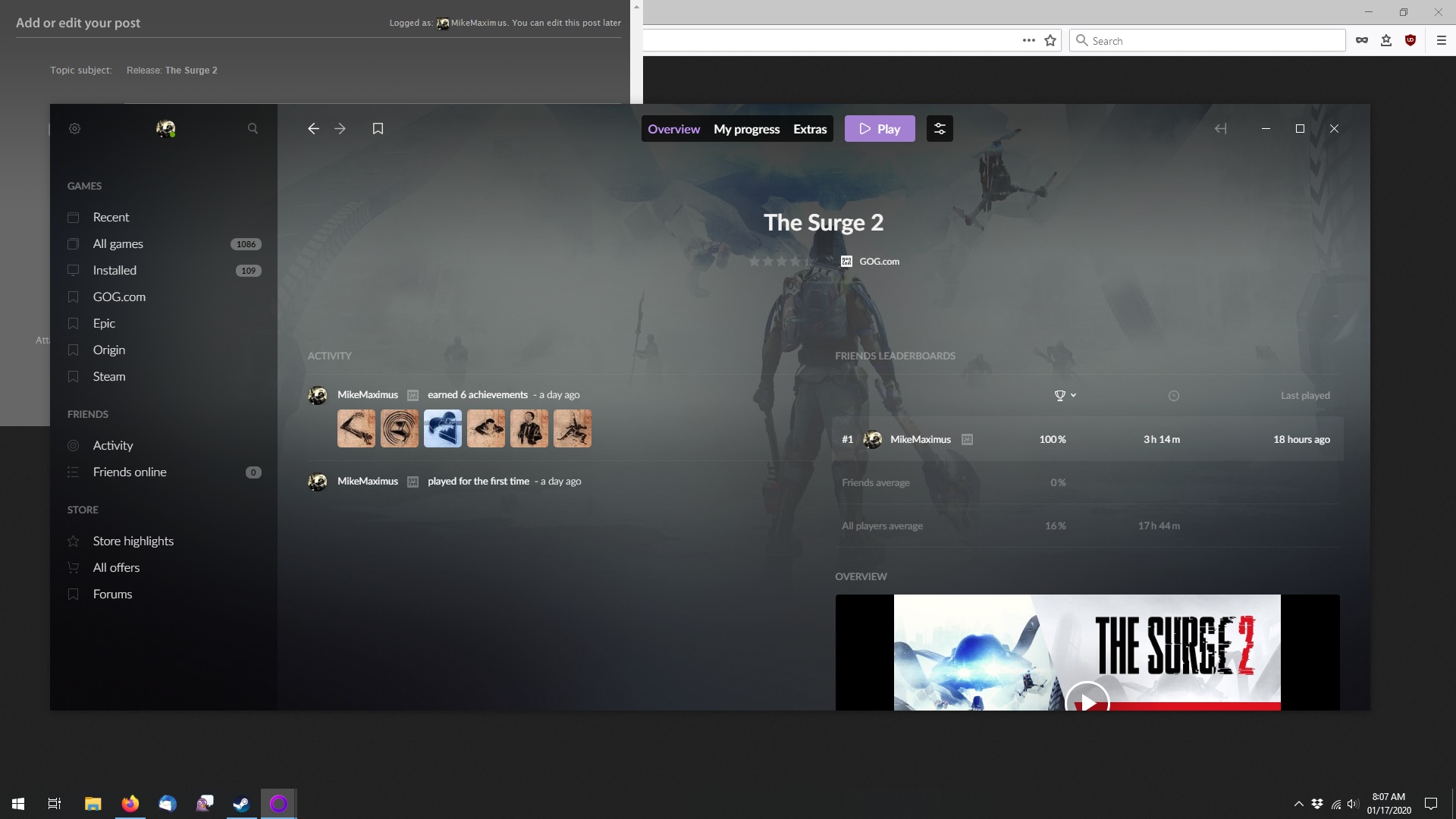The height and width of the screenshot is (819, 1456).
Task: Sort leaderboard by Last played
Action: 1304,396
